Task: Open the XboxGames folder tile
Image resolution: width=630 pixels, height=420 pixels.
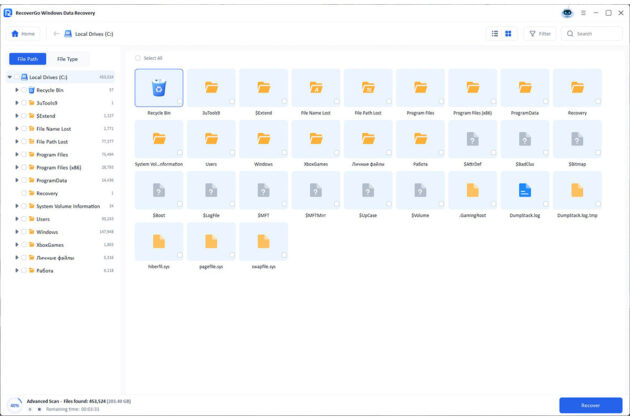Action: click(316, 139)
